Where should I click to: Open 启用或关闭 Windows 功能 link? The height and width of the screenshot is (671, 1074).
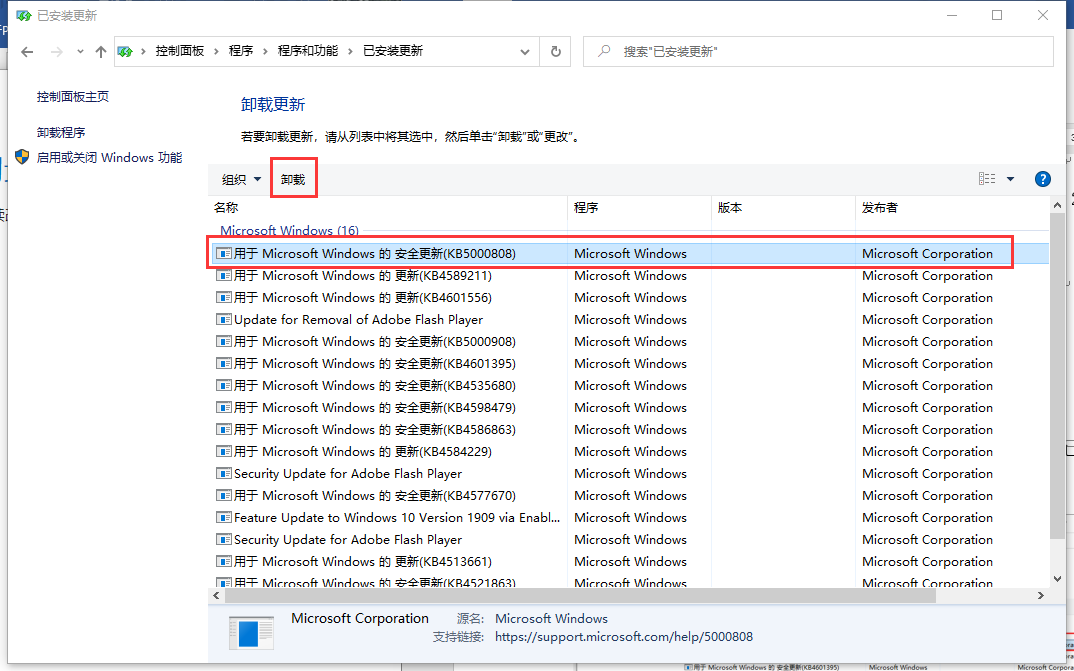pyautogui.click(x=109, y=157)
